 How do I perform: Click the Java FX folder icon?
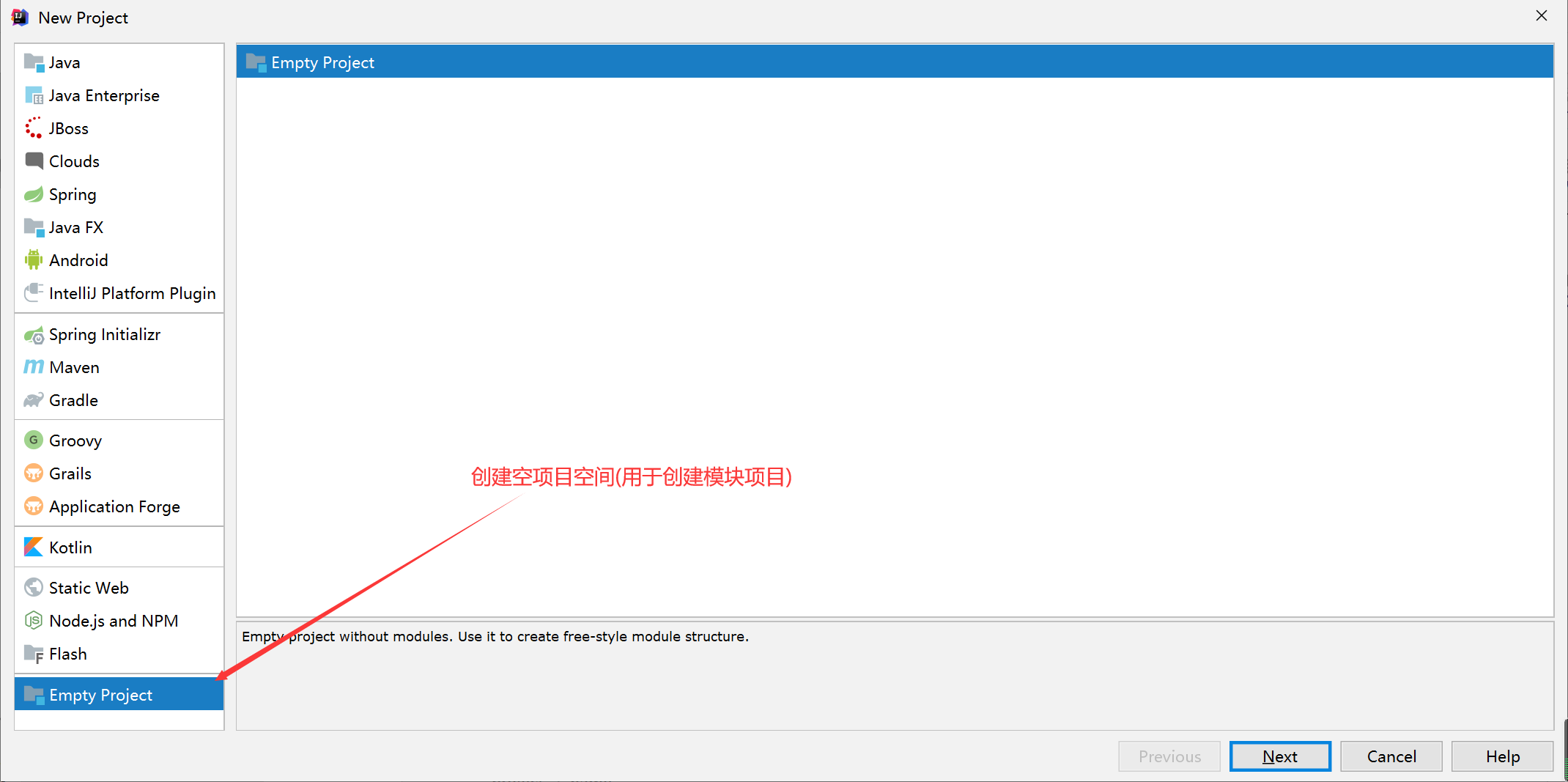click(34, 227)
